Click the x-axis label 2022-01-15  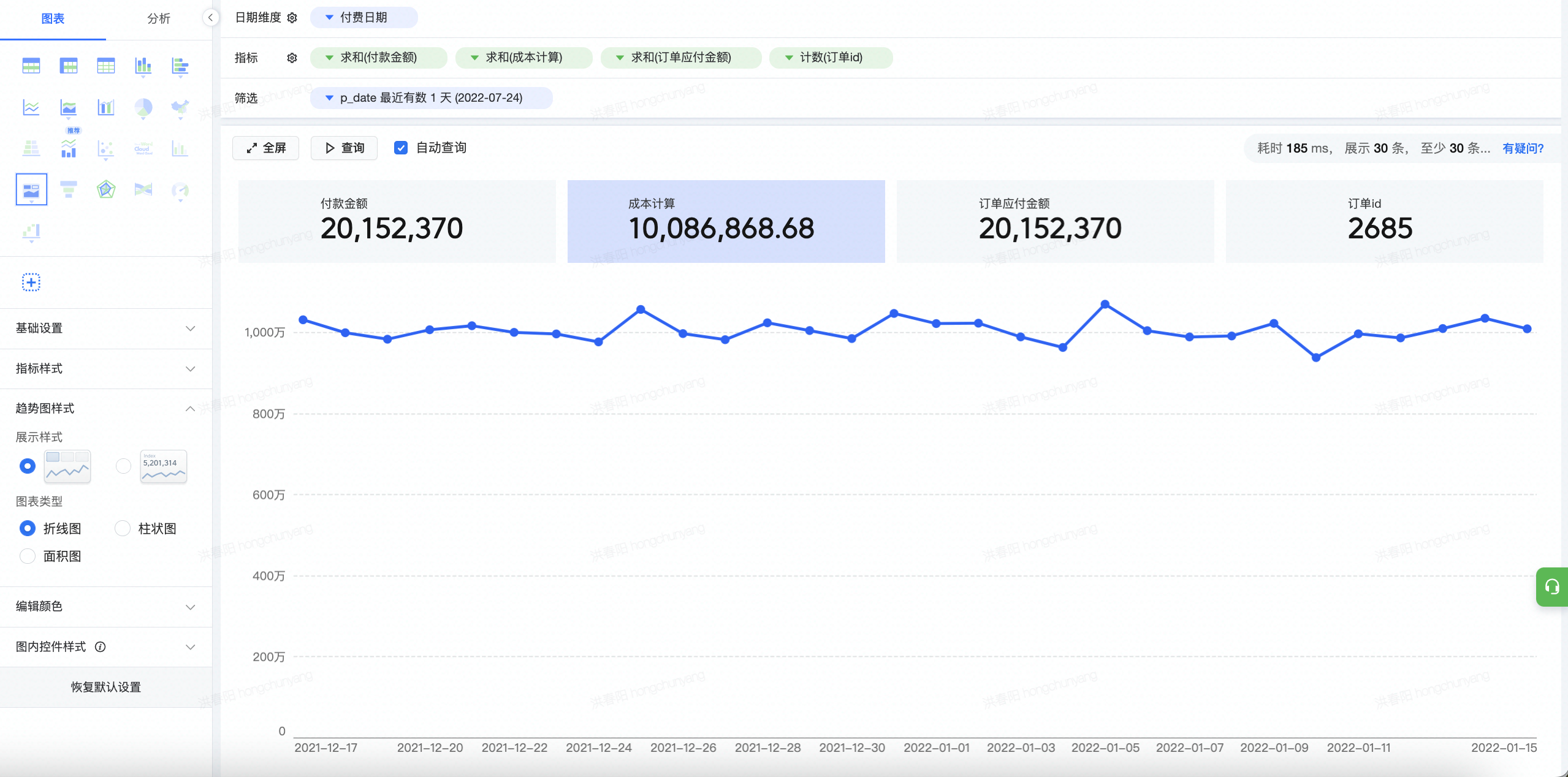(x=1504, y=748)
